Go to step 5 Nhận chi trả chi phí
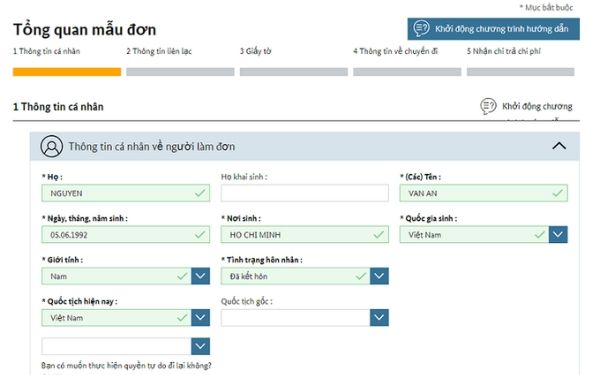 click(504, 51)
